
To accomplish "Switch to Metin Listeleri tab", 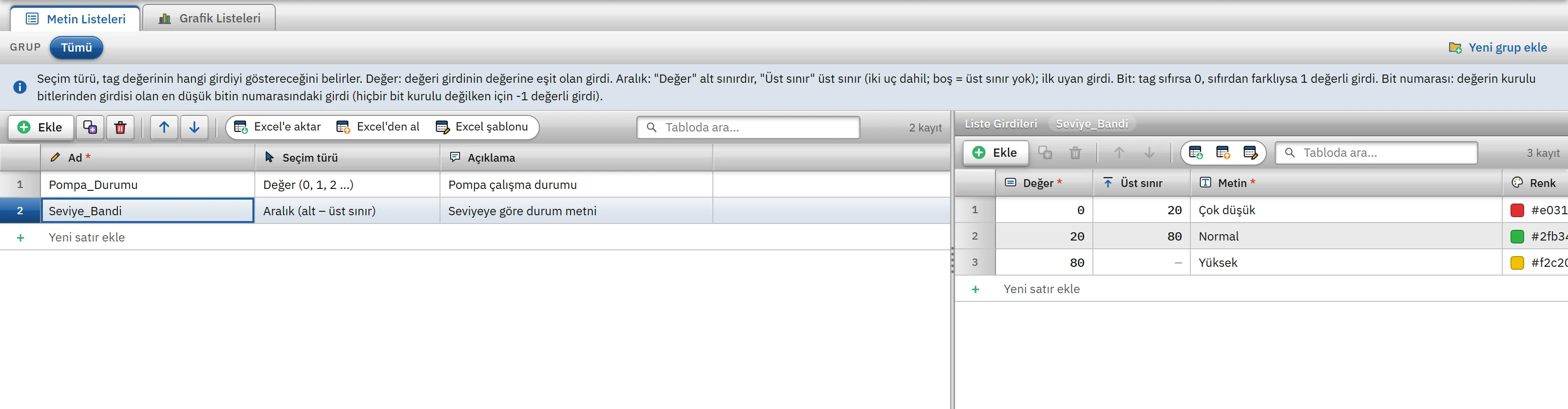I will click(x=76, y=19).
